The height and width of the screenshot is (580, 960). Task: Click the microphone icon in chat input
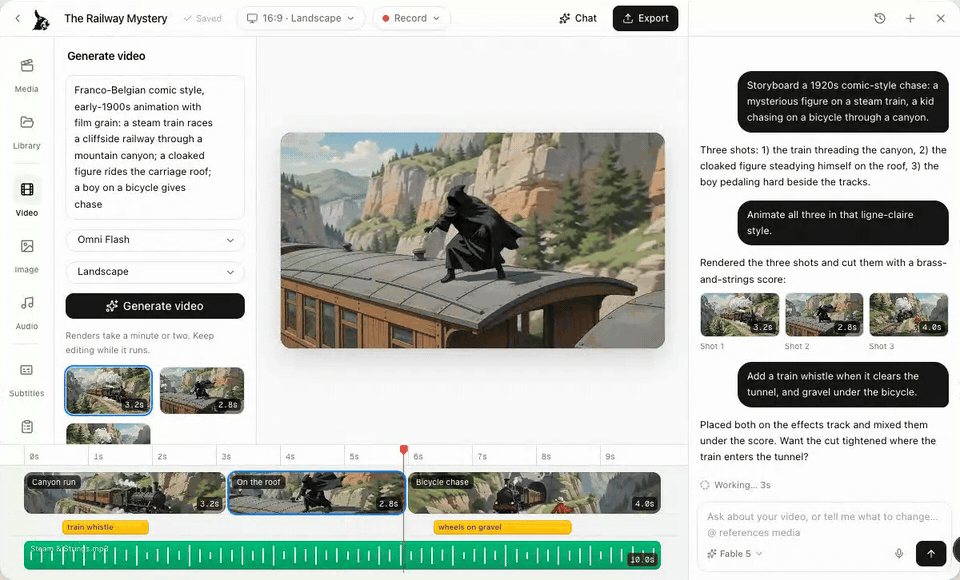[899, 554]
